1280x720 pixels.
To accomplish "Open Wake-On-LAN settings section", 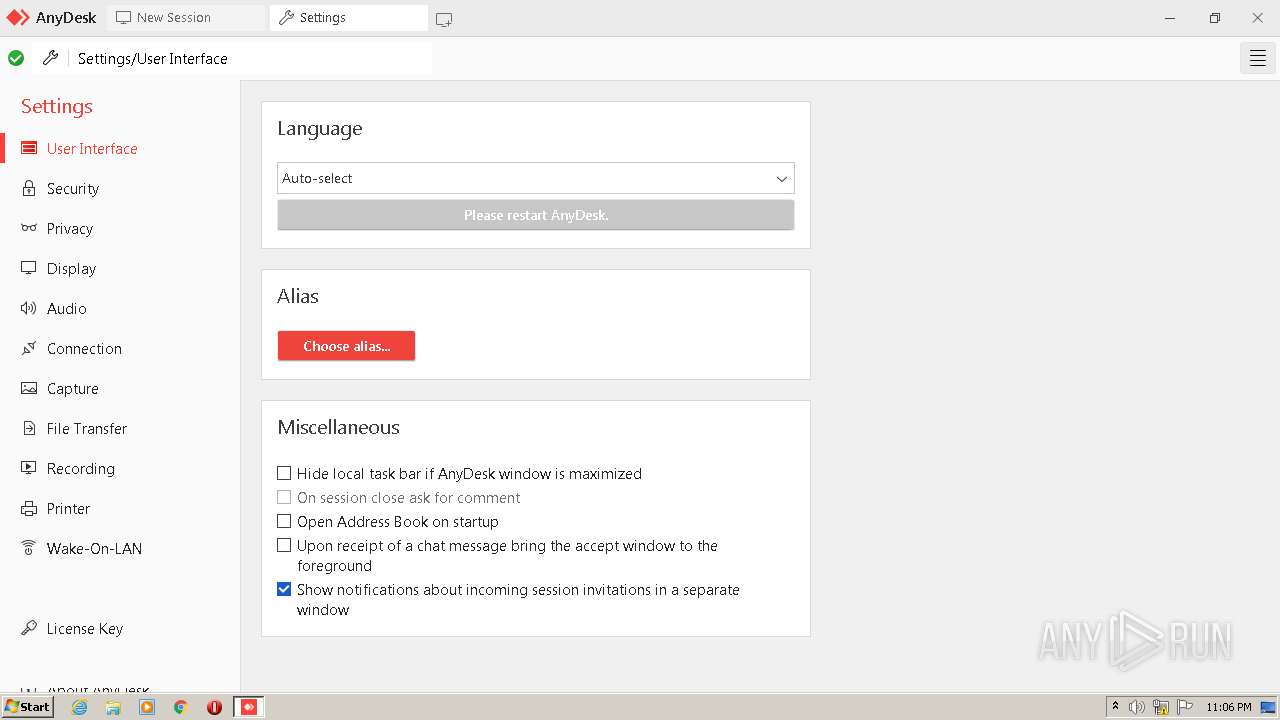I will (x=94, y=548).
